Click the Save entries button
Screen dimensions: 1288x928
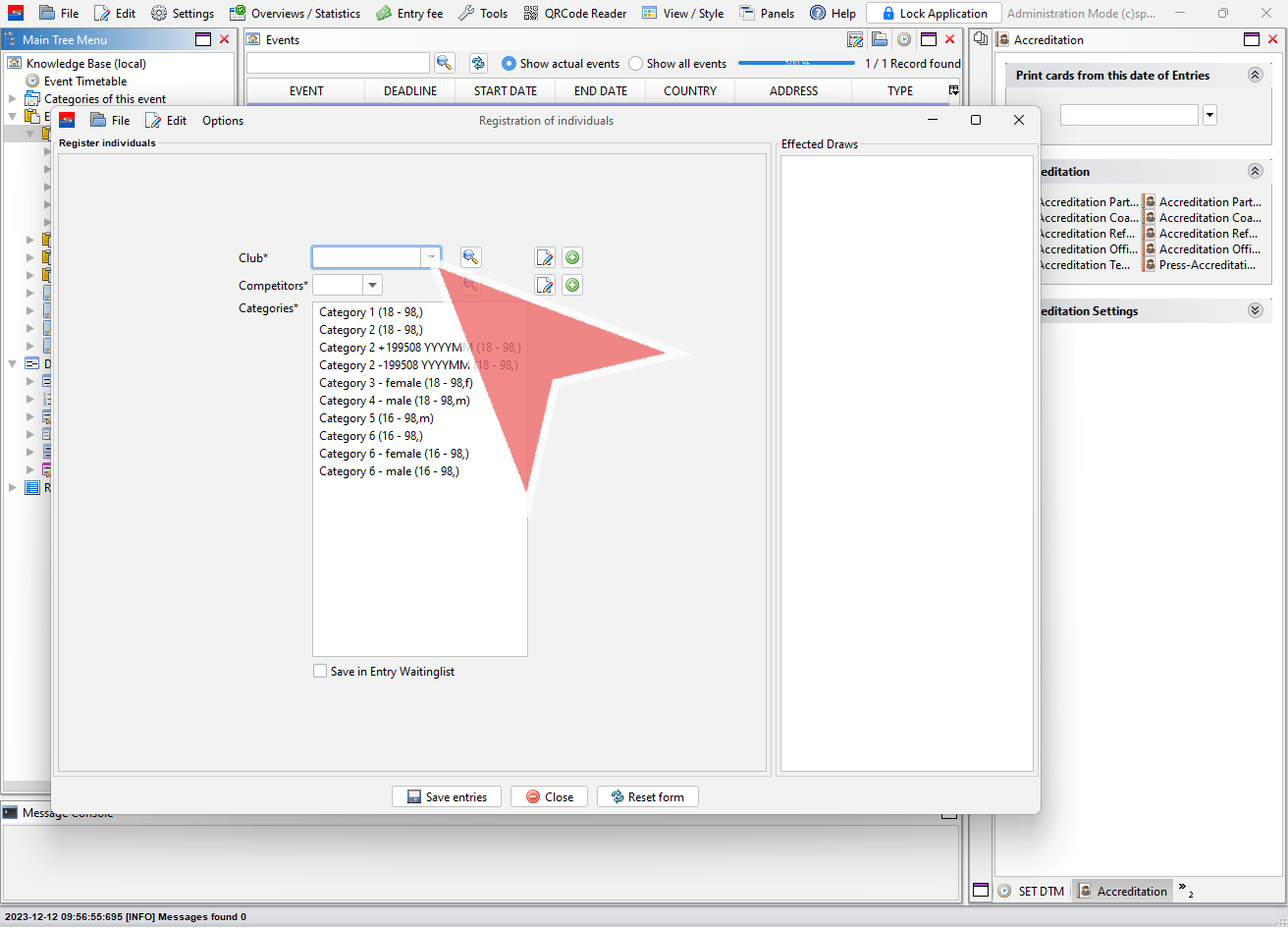point(447,796)
